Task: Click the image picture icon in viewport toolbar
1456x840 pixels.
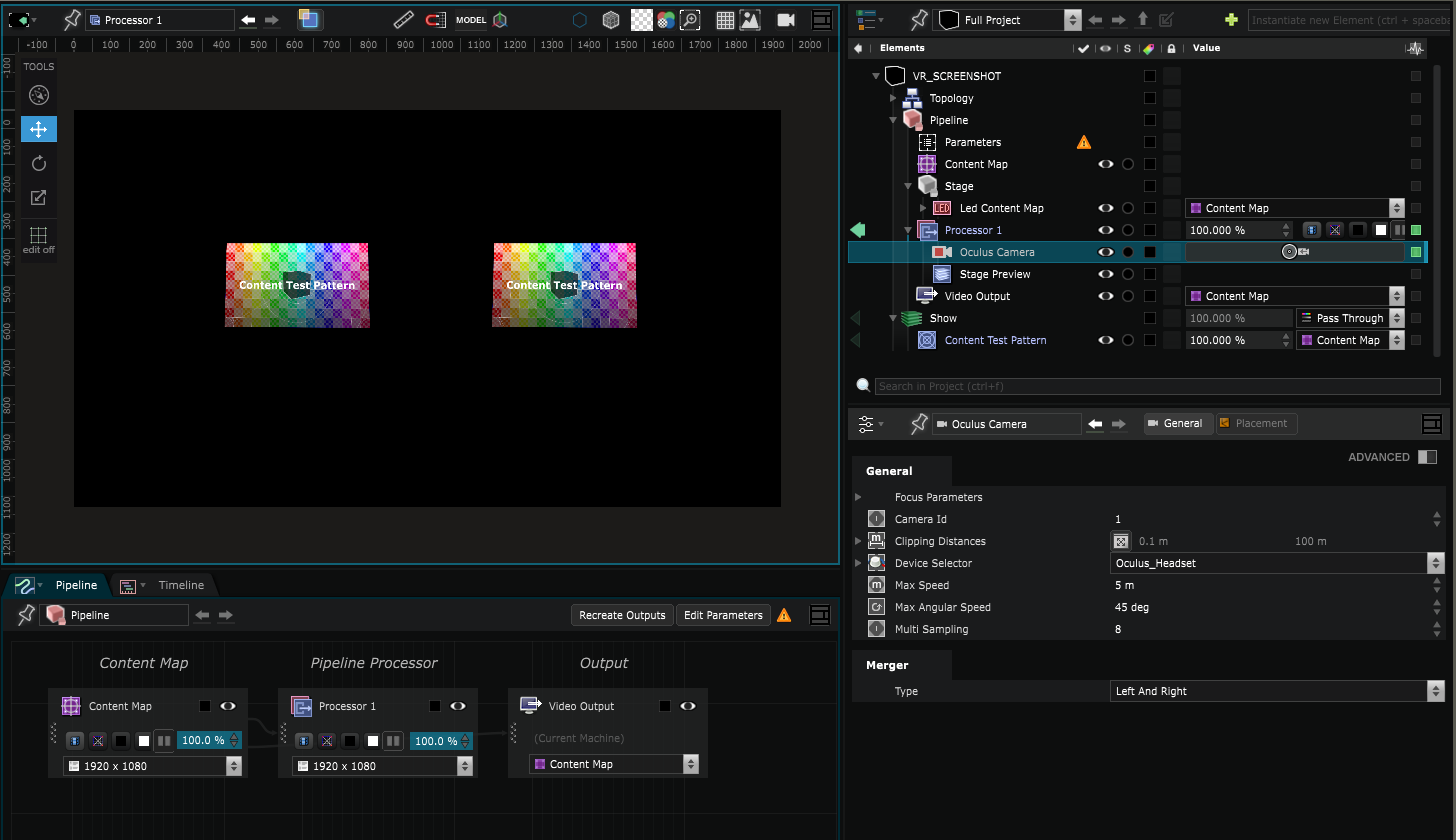Action: tap(750, 20)
